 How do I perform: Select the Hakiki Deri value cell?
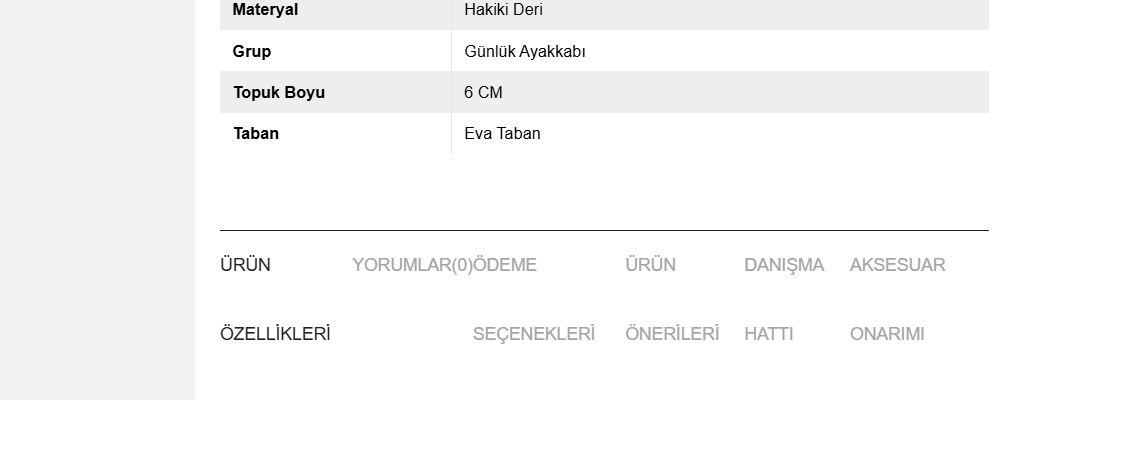pos(720,10)
